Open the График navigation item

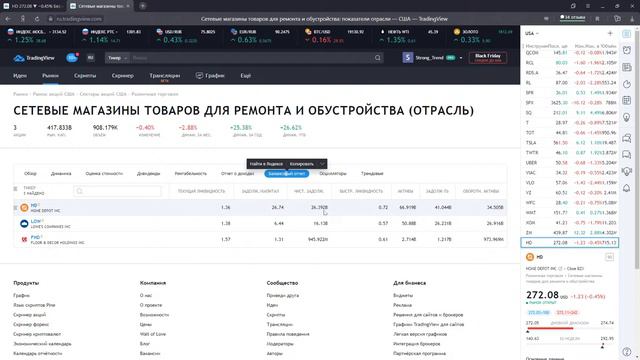pos(210,76)
